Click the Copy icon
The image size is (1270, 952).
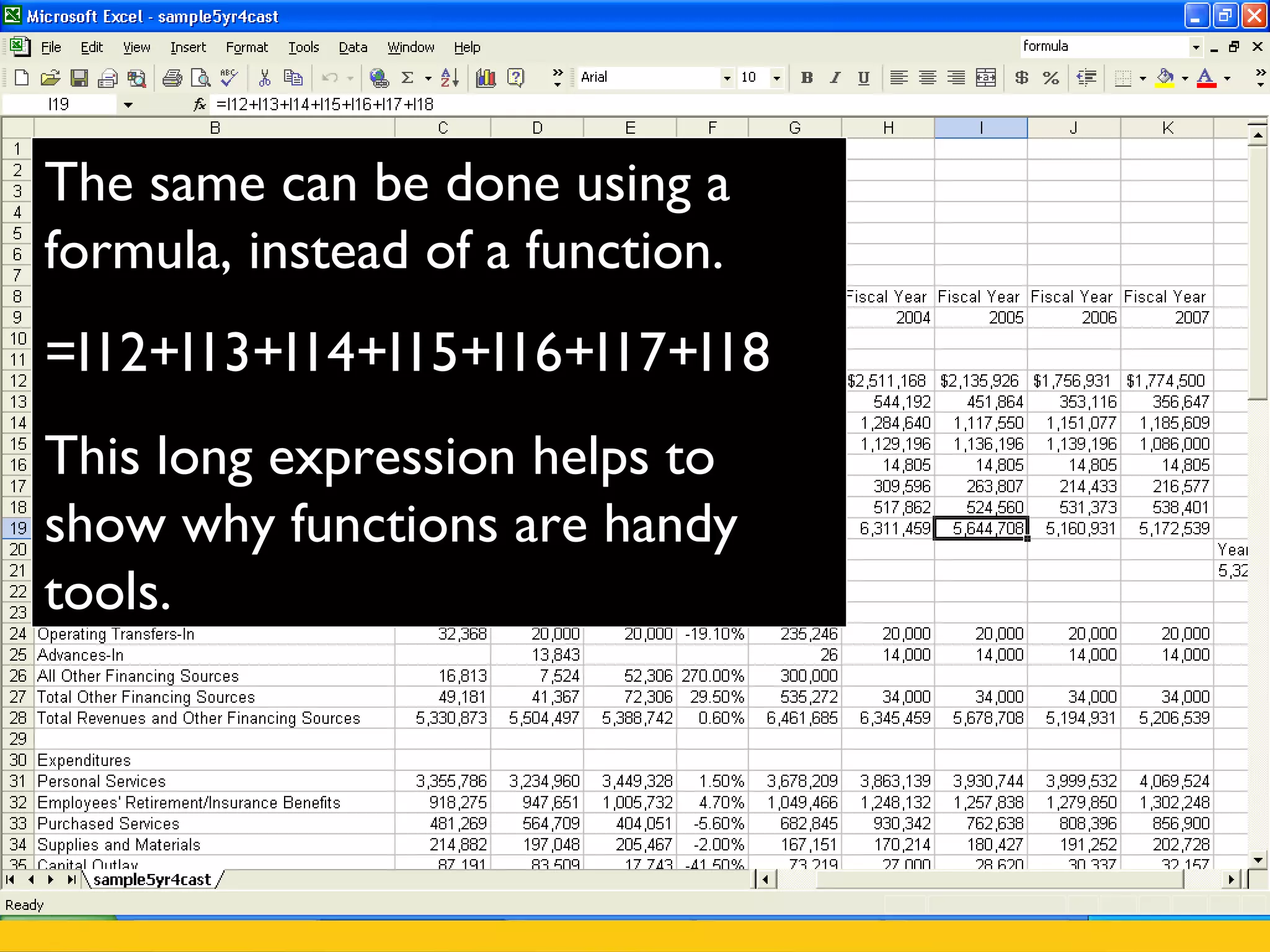pyautogui.click(x=293, y=77)
